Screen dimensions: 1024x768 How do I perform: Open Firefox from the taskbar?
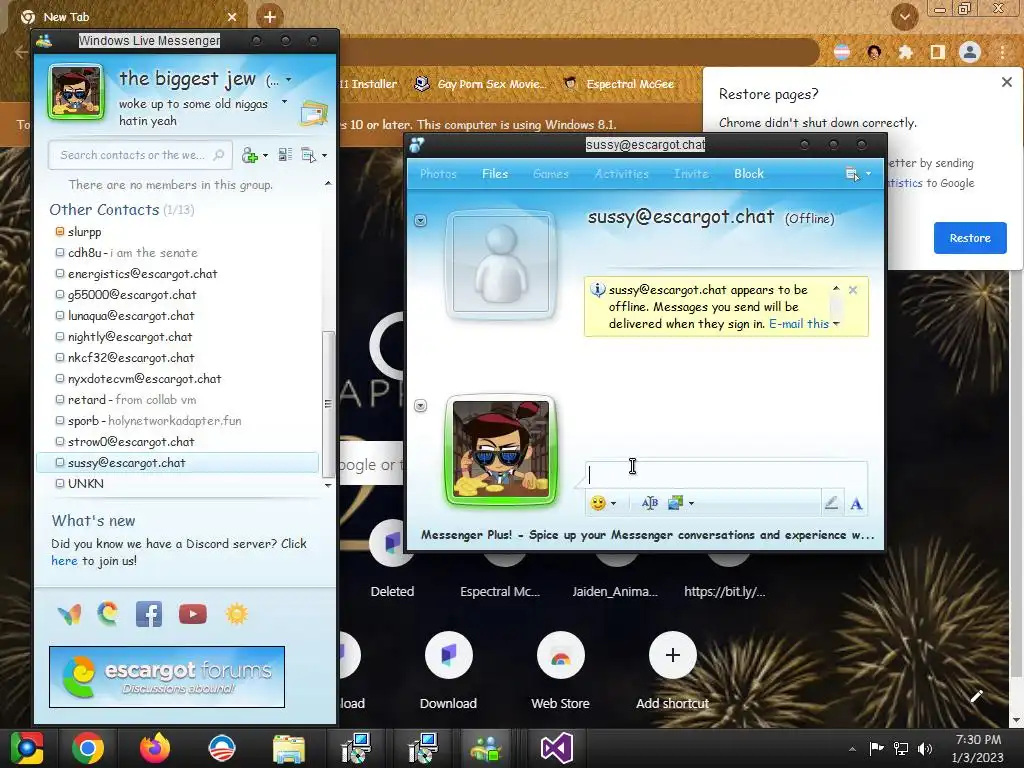coord(155,748)
